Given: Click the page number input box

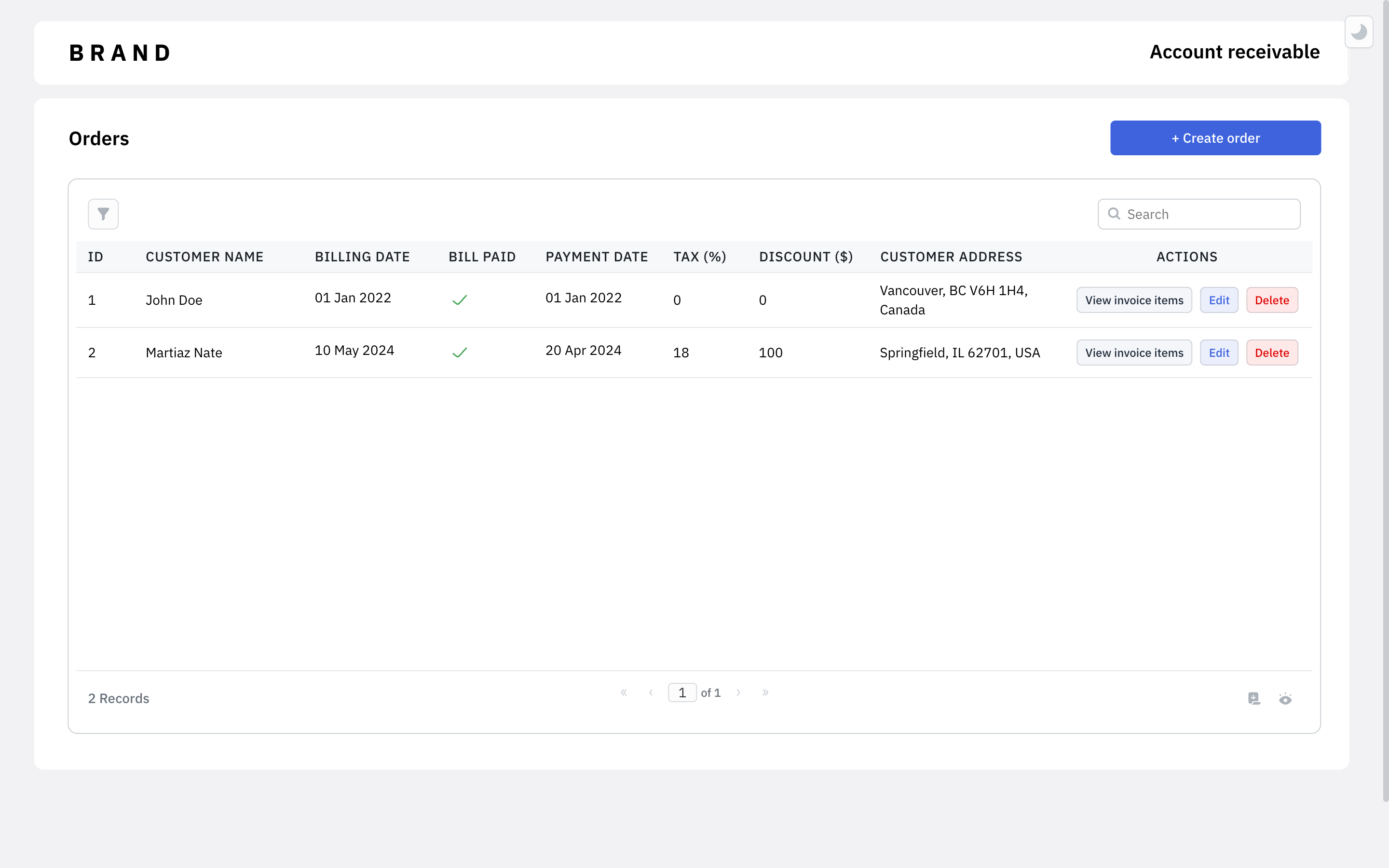Looking at the screenshot, I should pyautogui.click(x=682, y=692).
